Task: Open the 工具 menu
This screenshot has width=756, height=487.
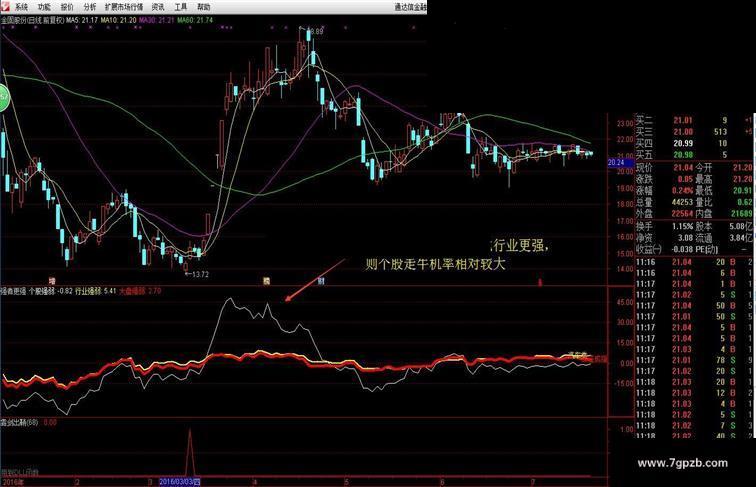Action: click(181, 7)
